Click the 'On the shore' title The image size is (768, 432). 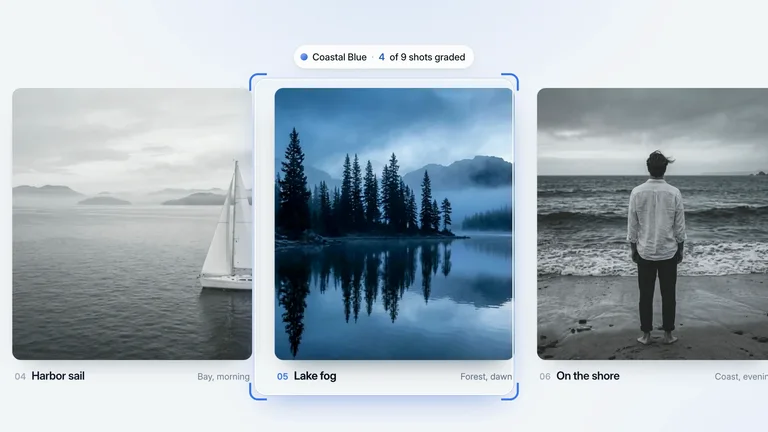point(588,376)
